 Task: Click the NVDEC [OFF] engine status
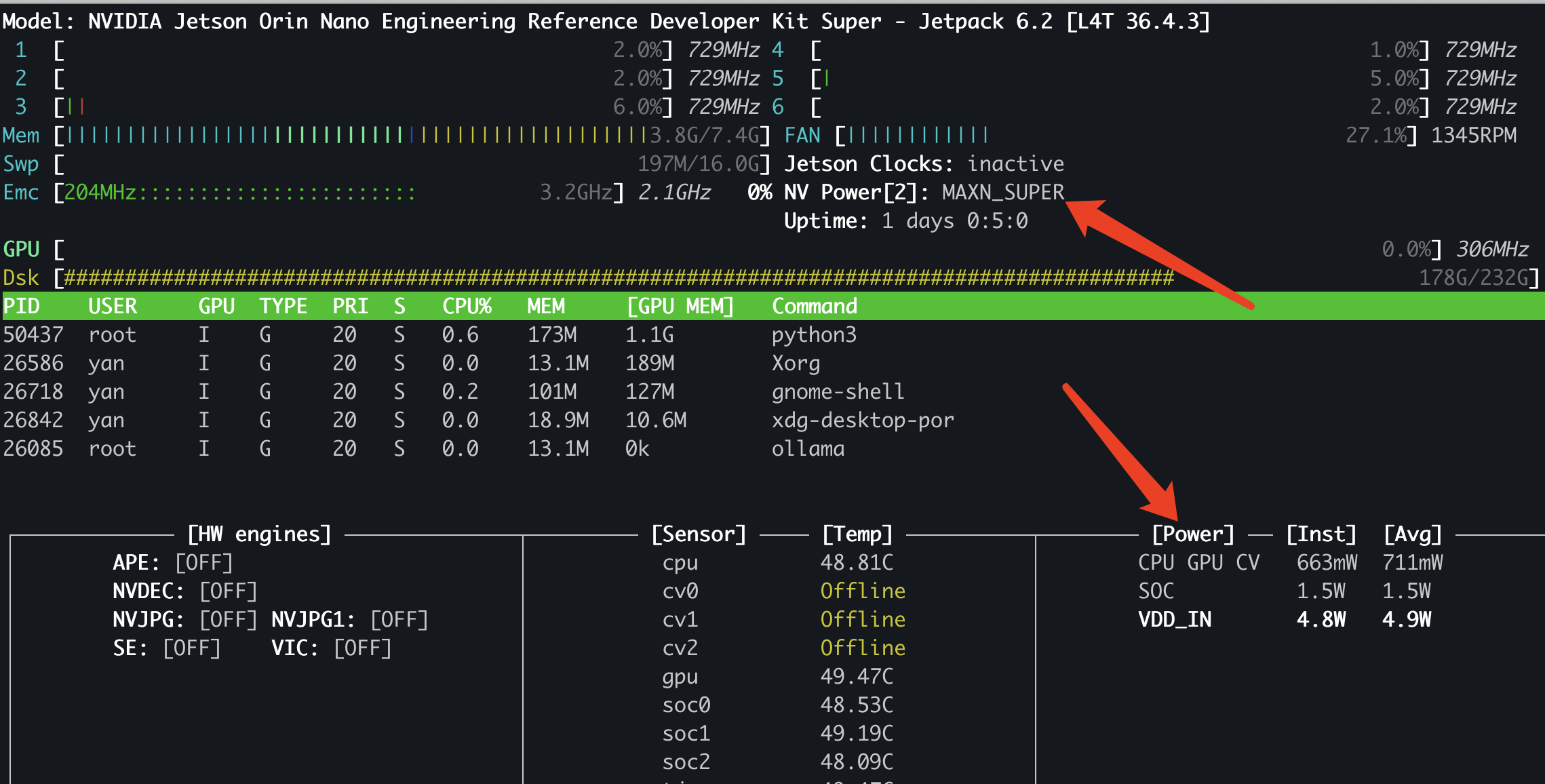(228, 591)
